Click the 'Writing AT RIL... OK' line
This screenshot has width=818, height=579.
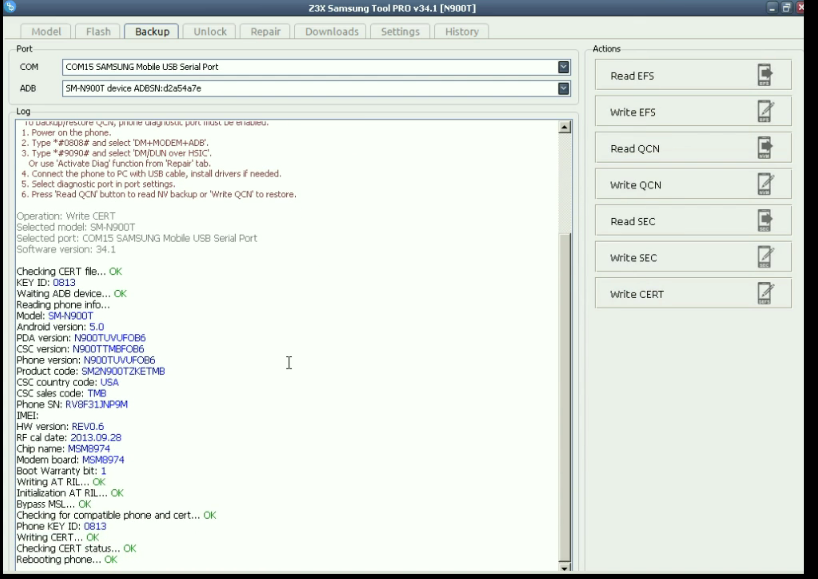click(61, 482)
